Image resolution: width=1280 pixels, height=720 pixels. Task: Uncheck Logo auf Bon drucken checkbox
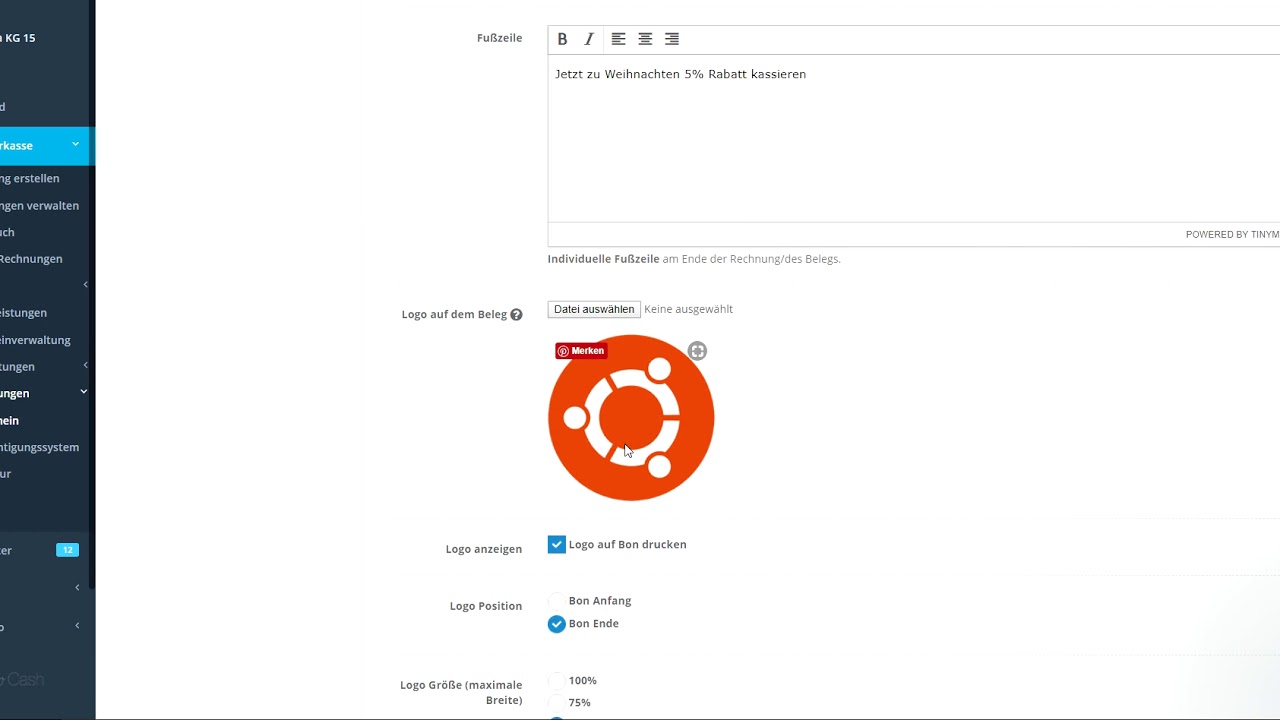pyautogui.click(x=557, y=544)
